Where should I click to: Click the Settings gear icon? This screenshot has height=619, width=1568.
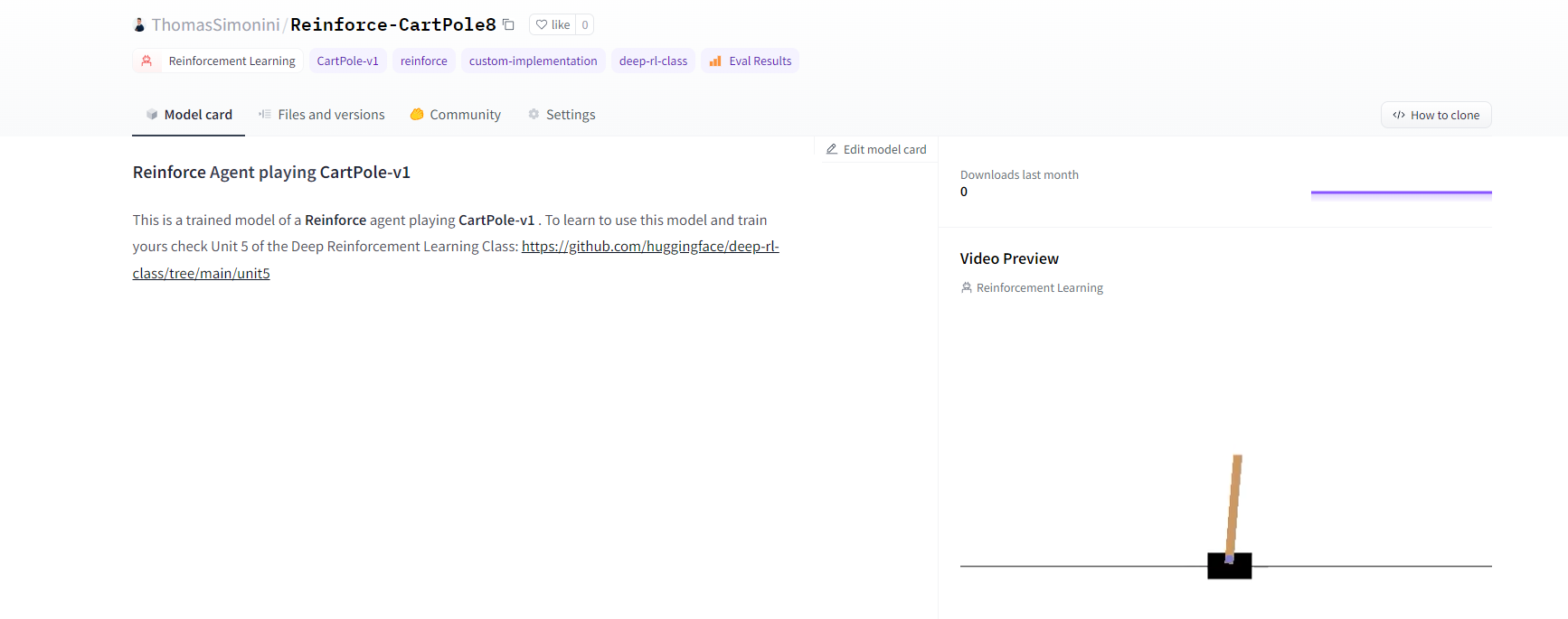click(534, 115)
